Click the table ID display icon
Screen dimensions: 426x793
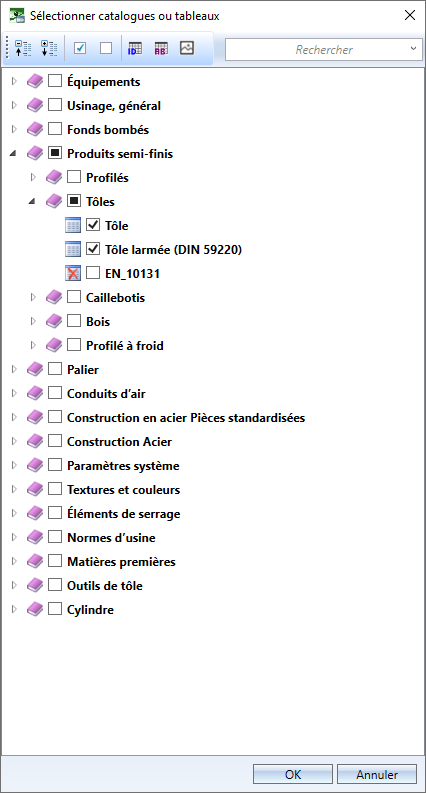pyautogui.click(x=135, y=48)
